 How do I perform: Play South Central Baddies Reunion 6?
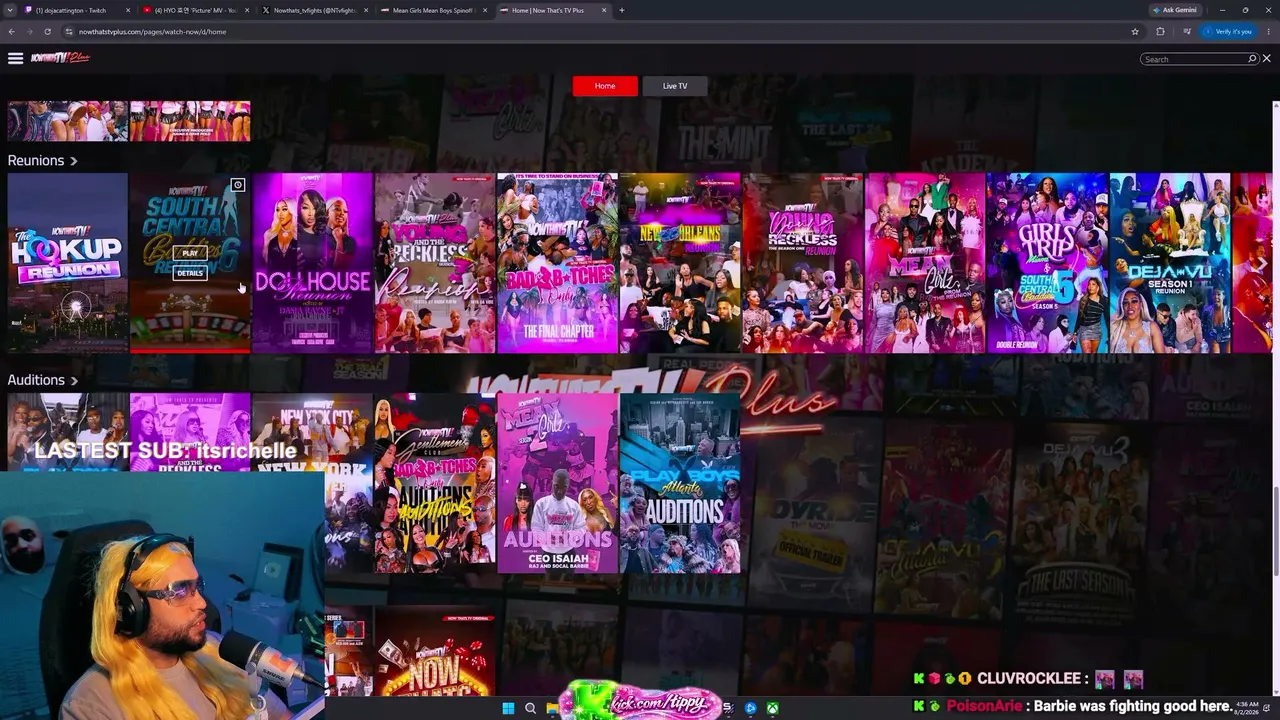[x=190, y=253]
